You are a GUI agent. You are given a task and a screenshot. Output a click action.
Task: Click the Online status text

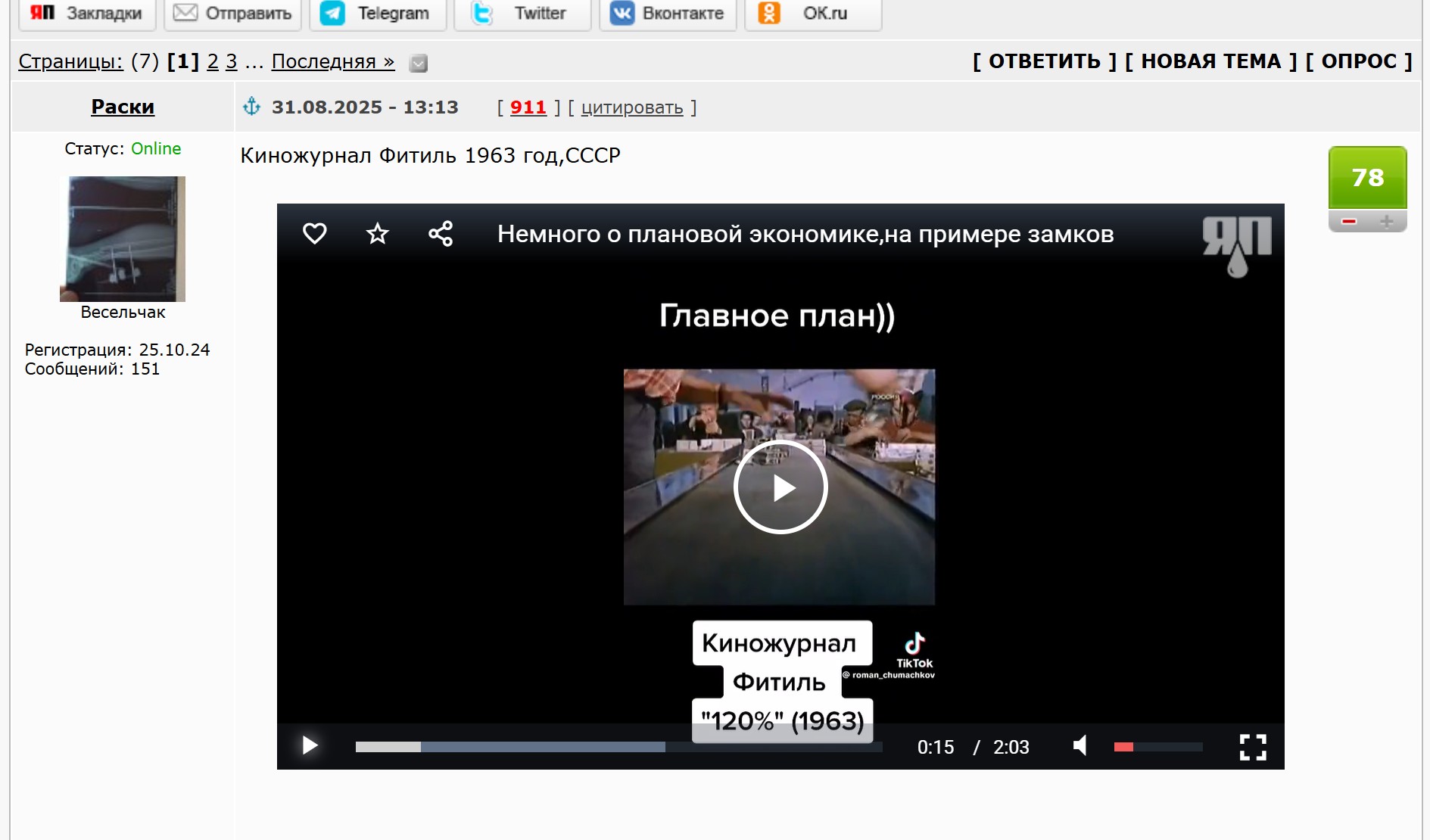click(156, 148)
